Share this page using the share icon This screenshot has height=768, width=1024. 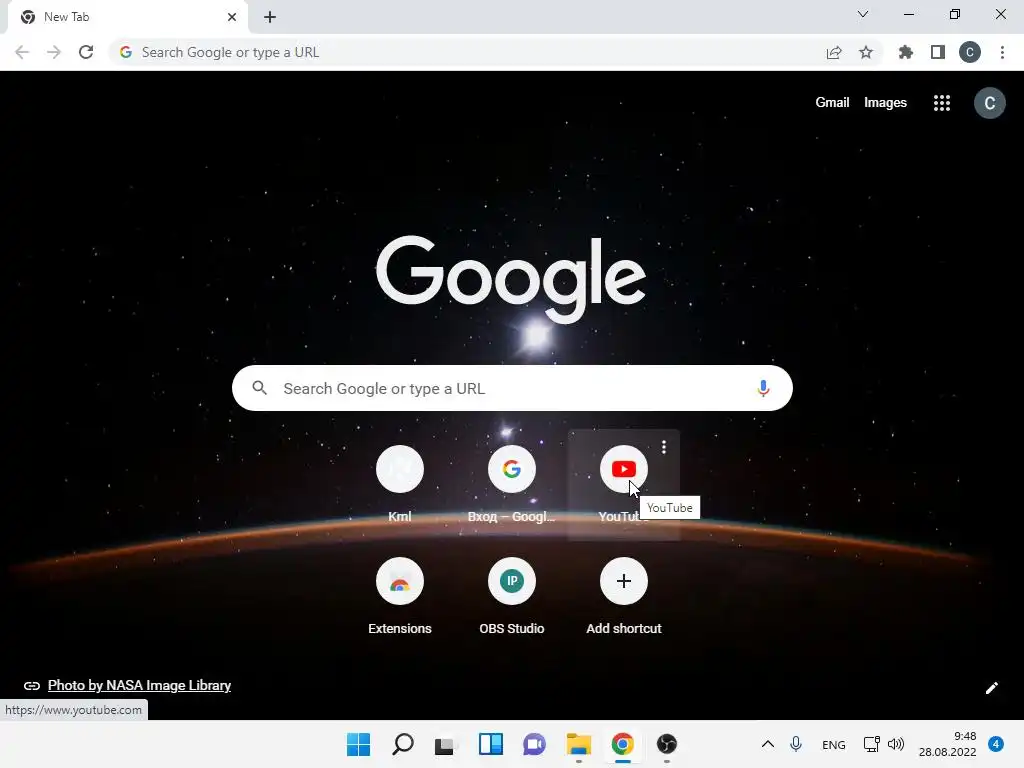point(834,52)
